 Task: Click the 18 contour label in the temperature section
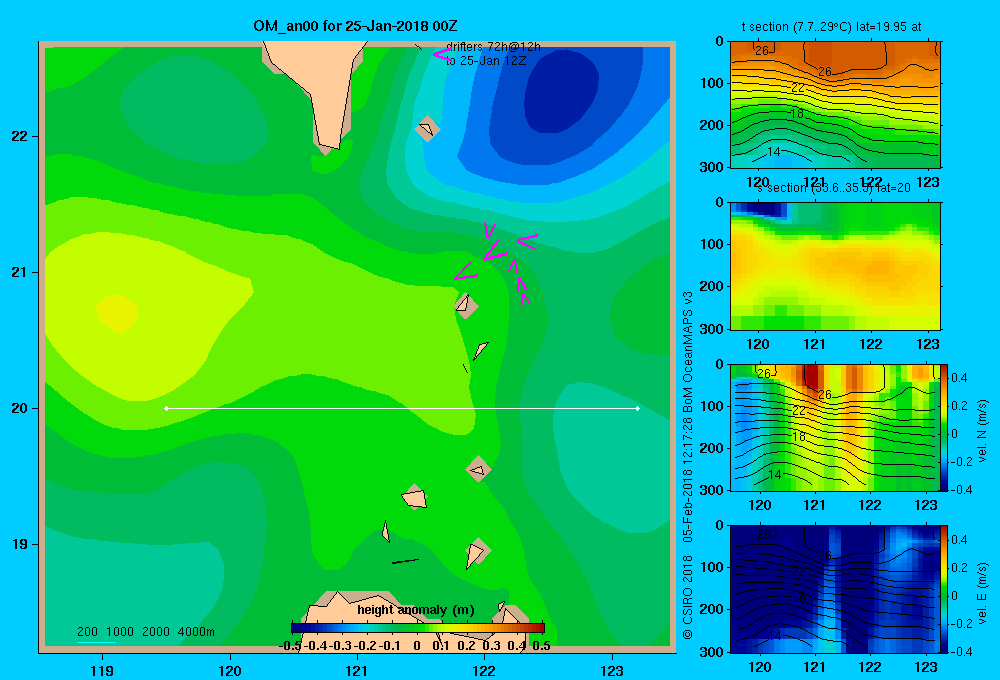797,114
